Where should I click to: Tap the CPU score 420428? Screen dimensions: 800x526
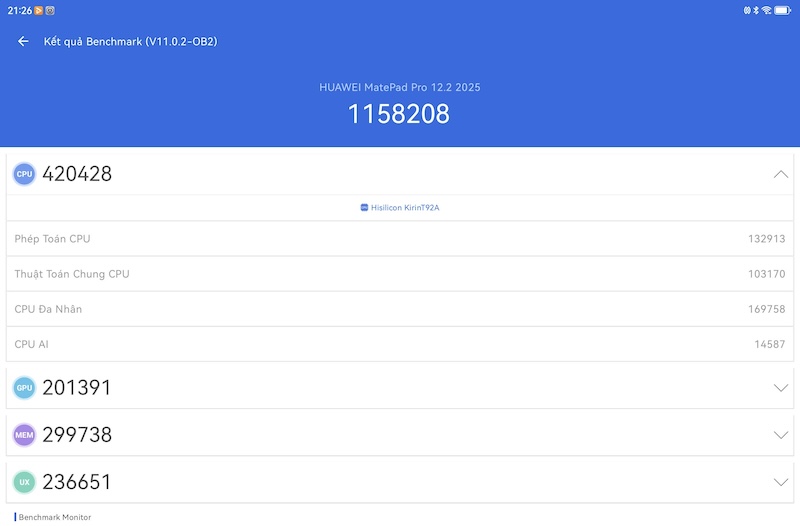pyautogui.click(x=77, y=174)
